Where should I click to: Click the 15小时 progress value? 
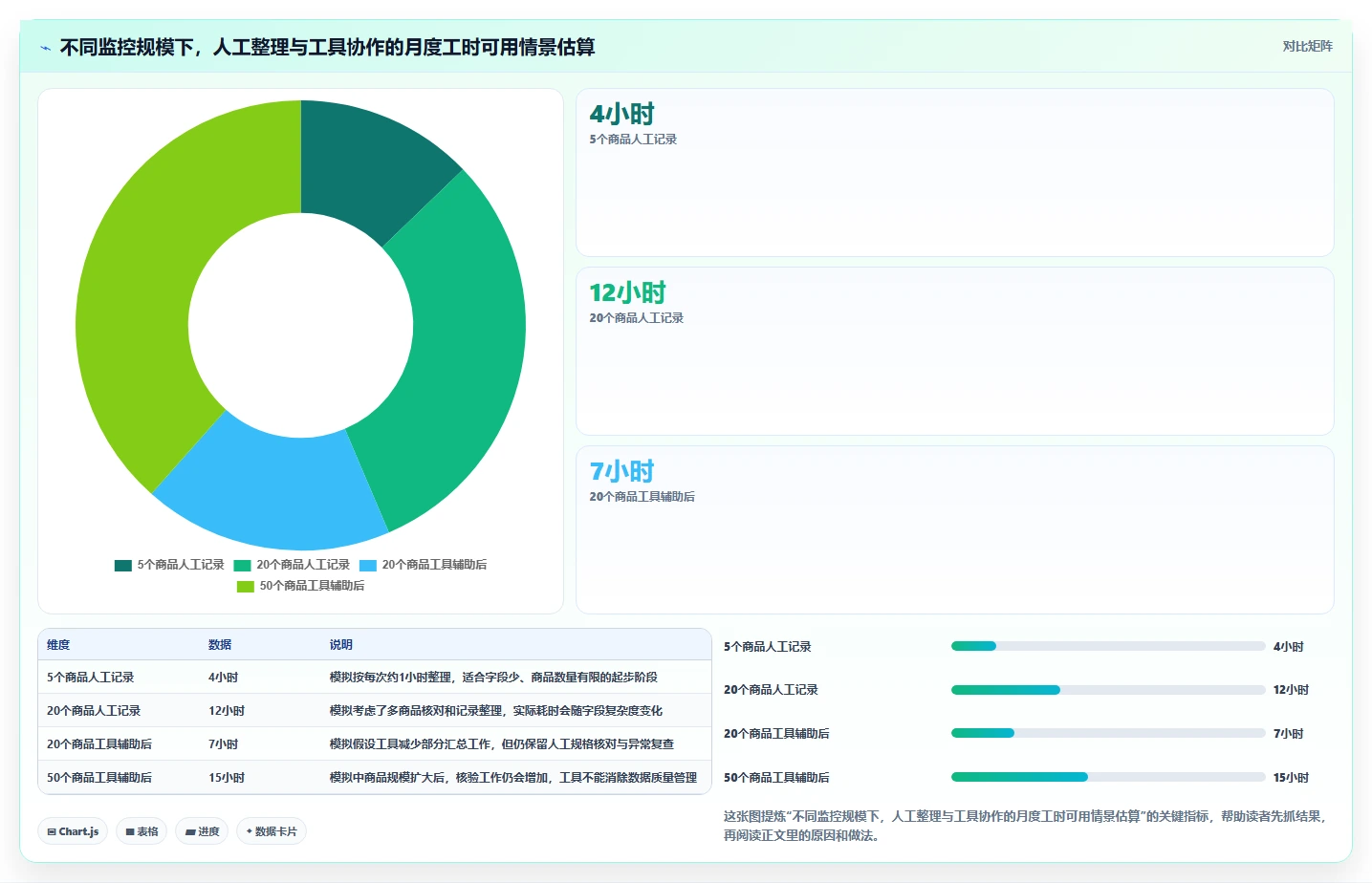point(1291,778)
